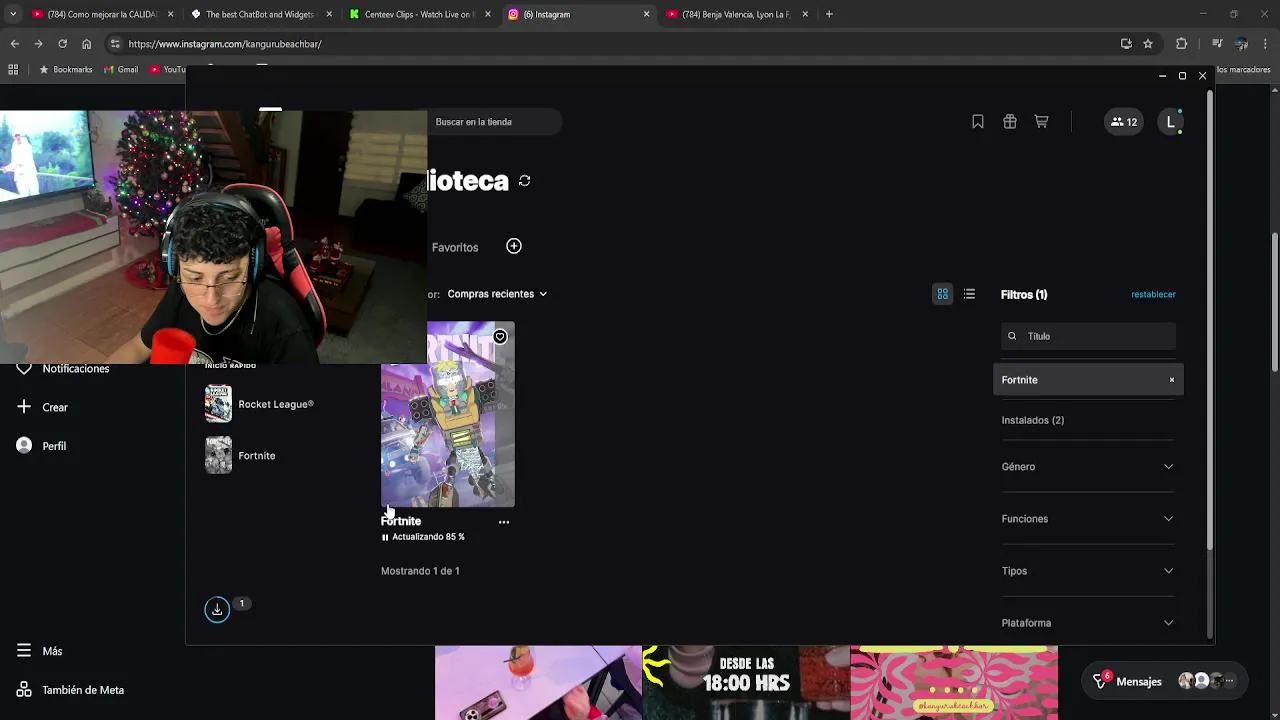The height and width of the screenshot is (720, 1280).
Task: Open También de Meta
Action: coord(70,690)
